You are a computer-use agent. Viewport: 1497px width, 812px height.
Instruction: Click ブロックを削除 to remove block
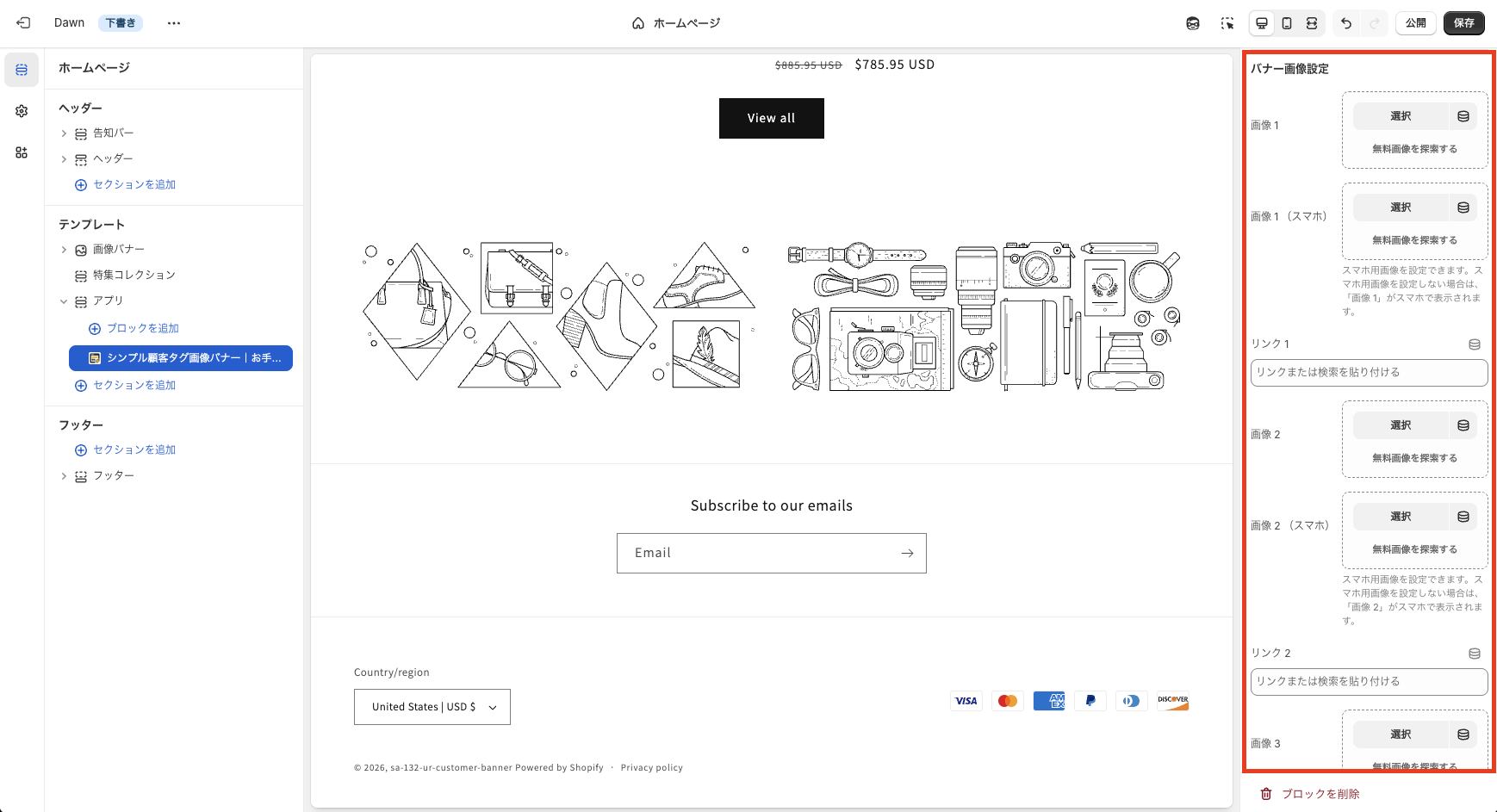[1310, 794]
